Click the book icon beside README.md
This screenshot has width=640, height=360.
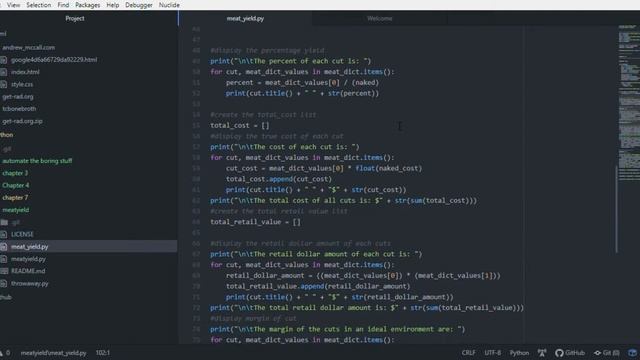coord(4,271)
